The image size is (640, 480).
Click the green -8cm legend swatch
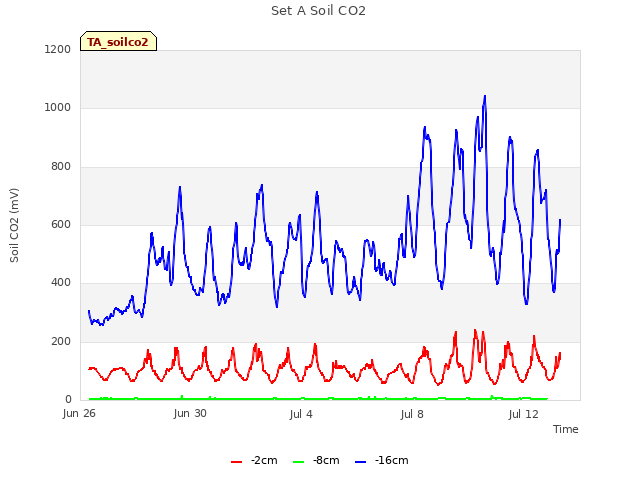[299, 461]
